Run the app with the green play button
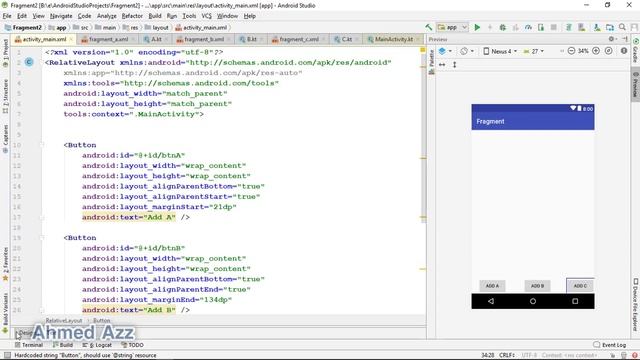 coord(477,27)
